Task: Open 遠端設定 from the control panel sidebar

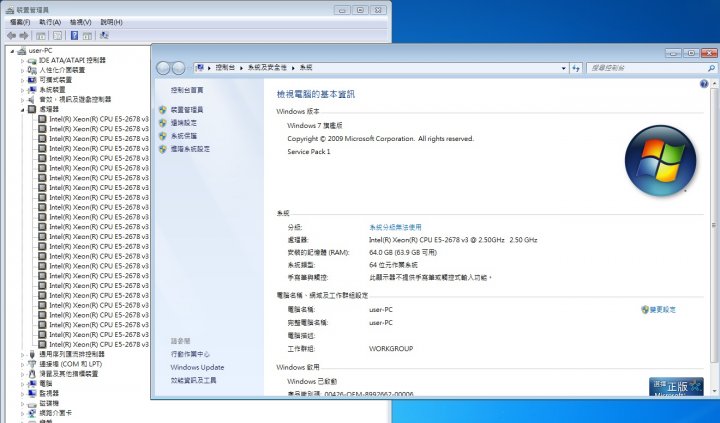Action: (x=184, y=123)
